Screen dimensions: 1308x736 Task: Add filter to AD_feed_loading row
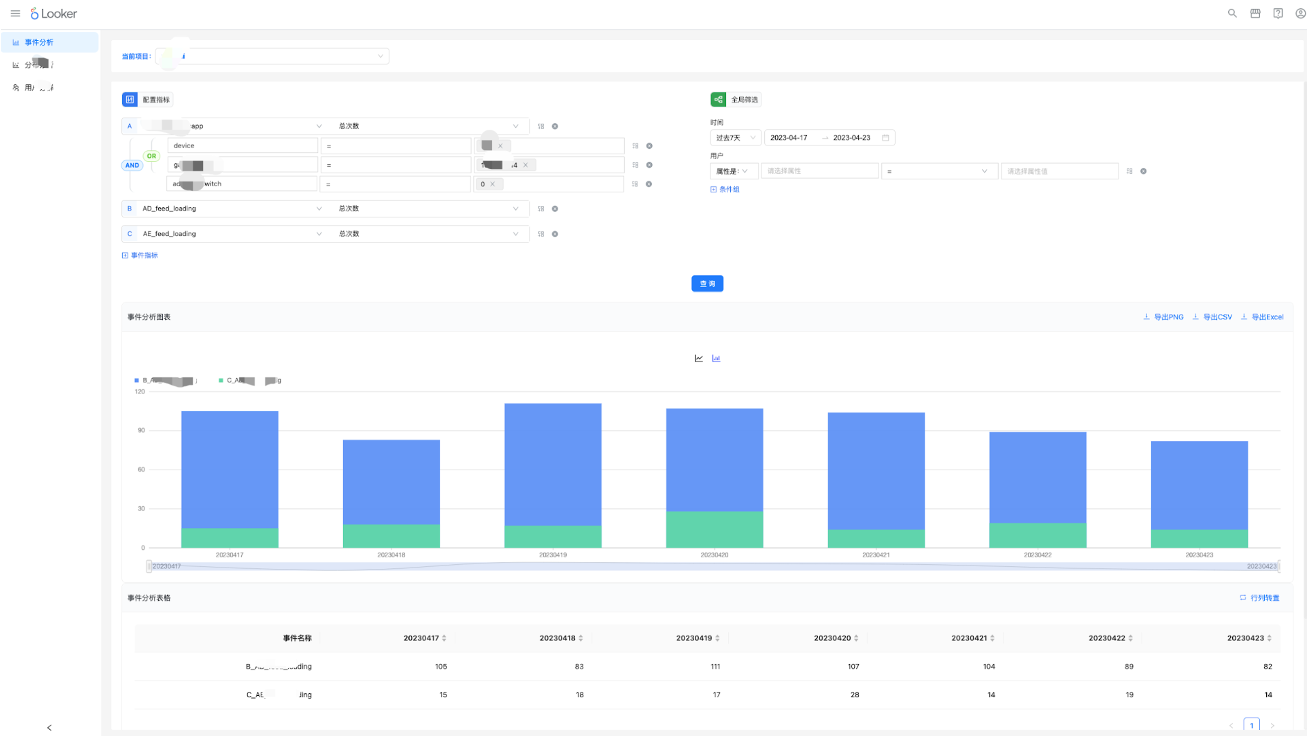tap(541, 209)
